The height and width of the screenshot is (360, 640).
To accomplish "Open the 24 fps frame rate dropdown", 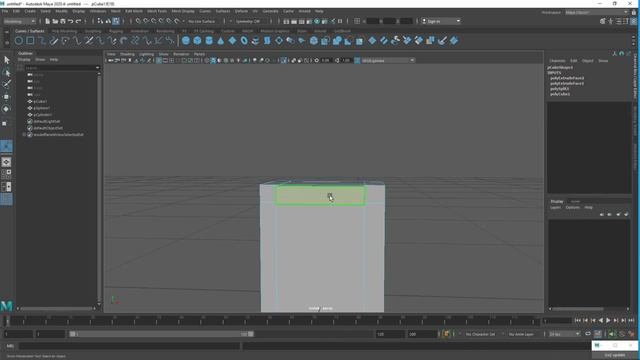I will tap(564, 334).
